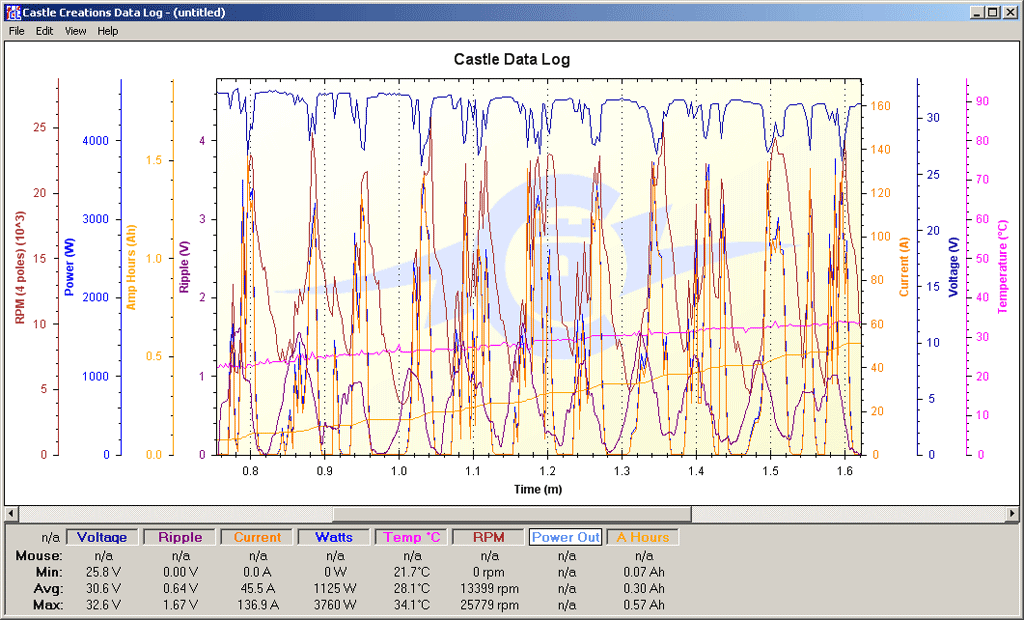Open the Help menu
The image size is (1024, 620).
(x=108, y=31)
